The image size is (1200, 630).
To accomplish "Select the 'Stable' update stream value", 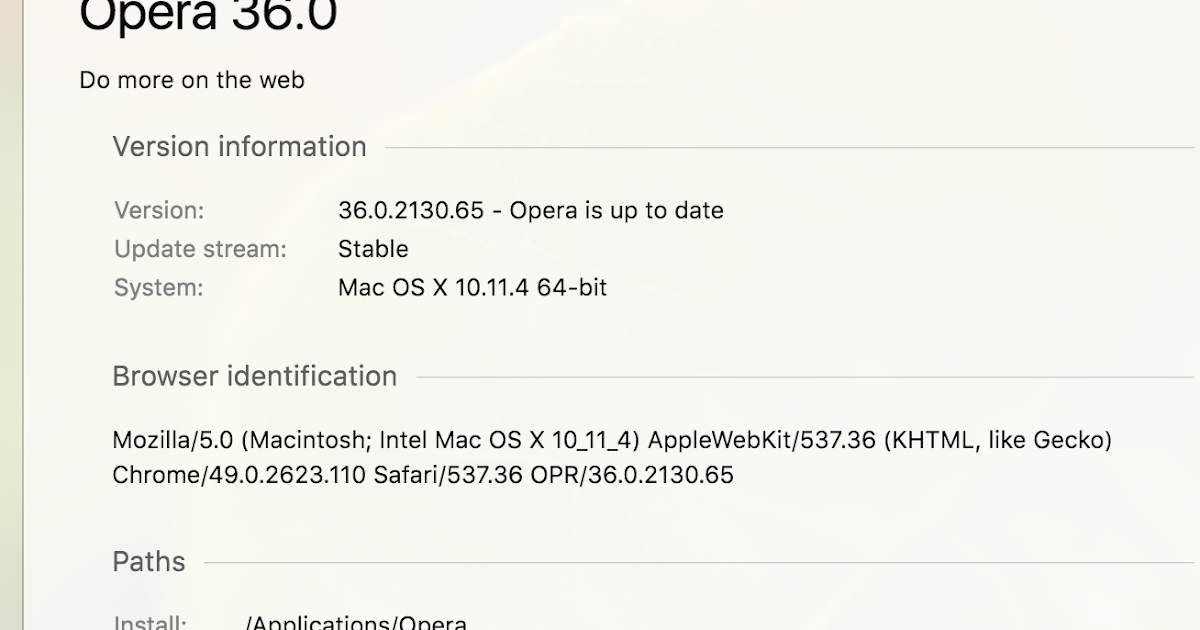I will pos(373,249).
